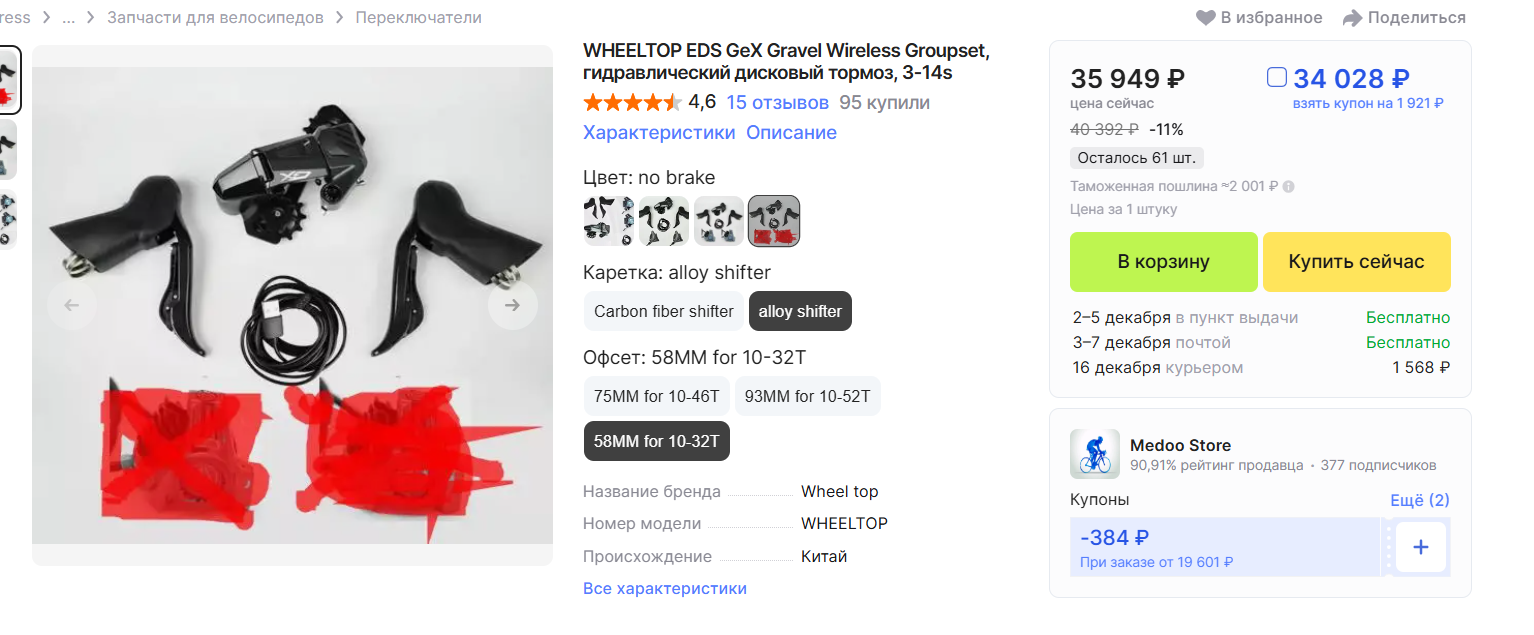The width and height of the screenshot is (1534, 635).
Task: Click the heart icon for favorites
Action: pos(1206,18)
